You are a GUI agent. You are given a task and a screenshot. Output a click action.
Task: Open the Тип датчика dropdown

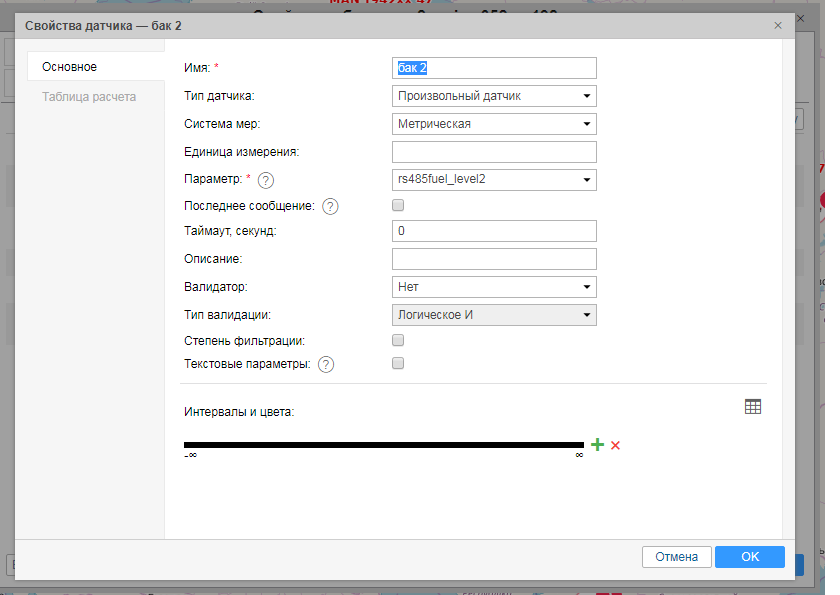(494, 96)
